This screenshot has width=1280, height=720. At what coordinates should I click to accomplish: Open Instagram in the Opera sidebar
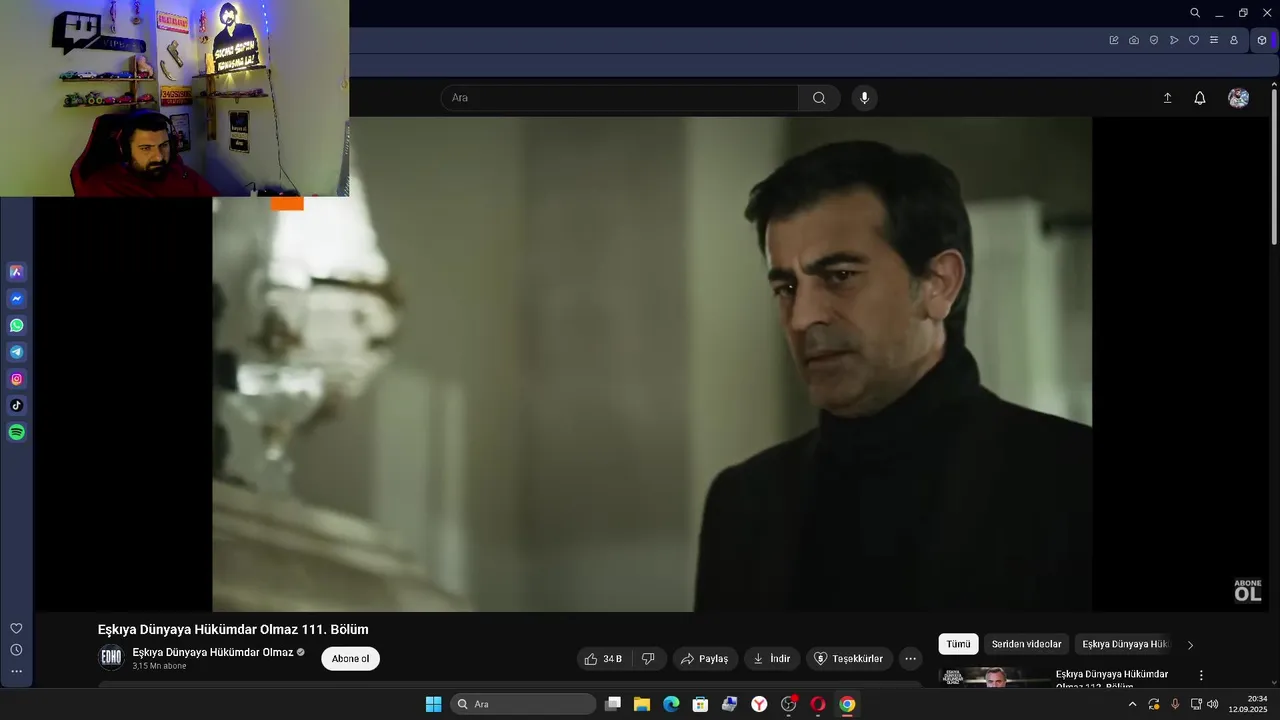tap(16, 379)
